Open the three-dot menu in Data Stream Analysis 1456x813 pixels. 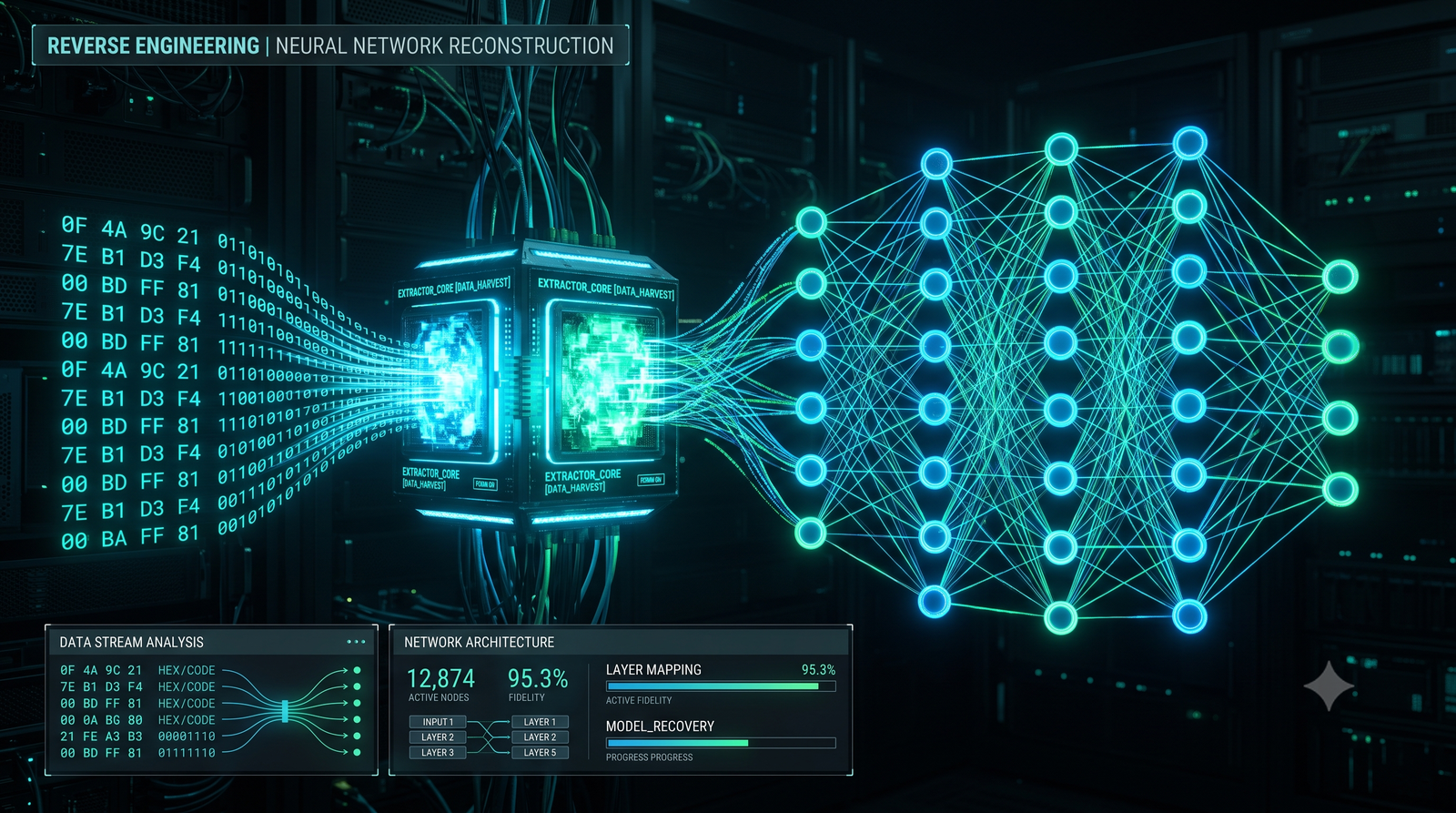pyautogui.click(x=356, y=642)
